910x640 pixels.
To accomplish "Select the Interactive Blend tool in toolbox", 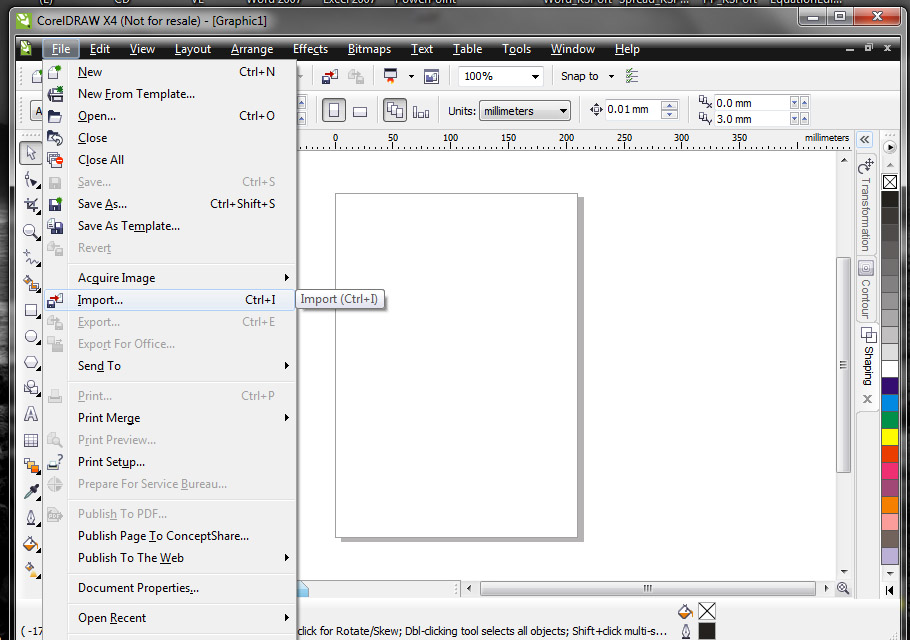I will click(31, 465).
